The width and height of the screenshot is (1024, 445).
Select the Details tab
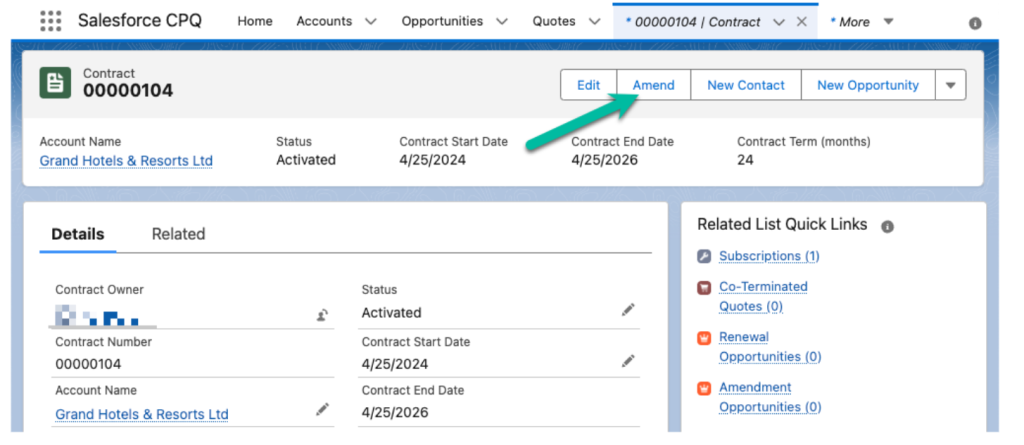pyautogui.click(x=78, y=234)
